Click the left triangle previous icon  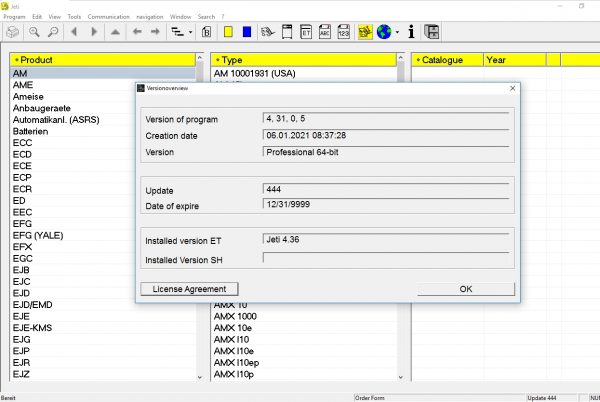pos(74,32)
